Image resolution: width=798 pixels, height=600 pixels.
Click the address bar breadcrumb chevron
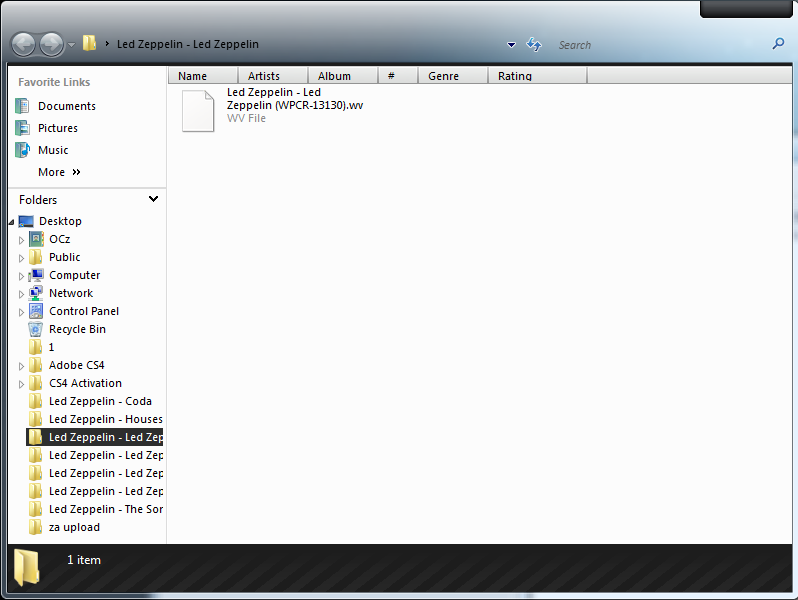[107, 44]
